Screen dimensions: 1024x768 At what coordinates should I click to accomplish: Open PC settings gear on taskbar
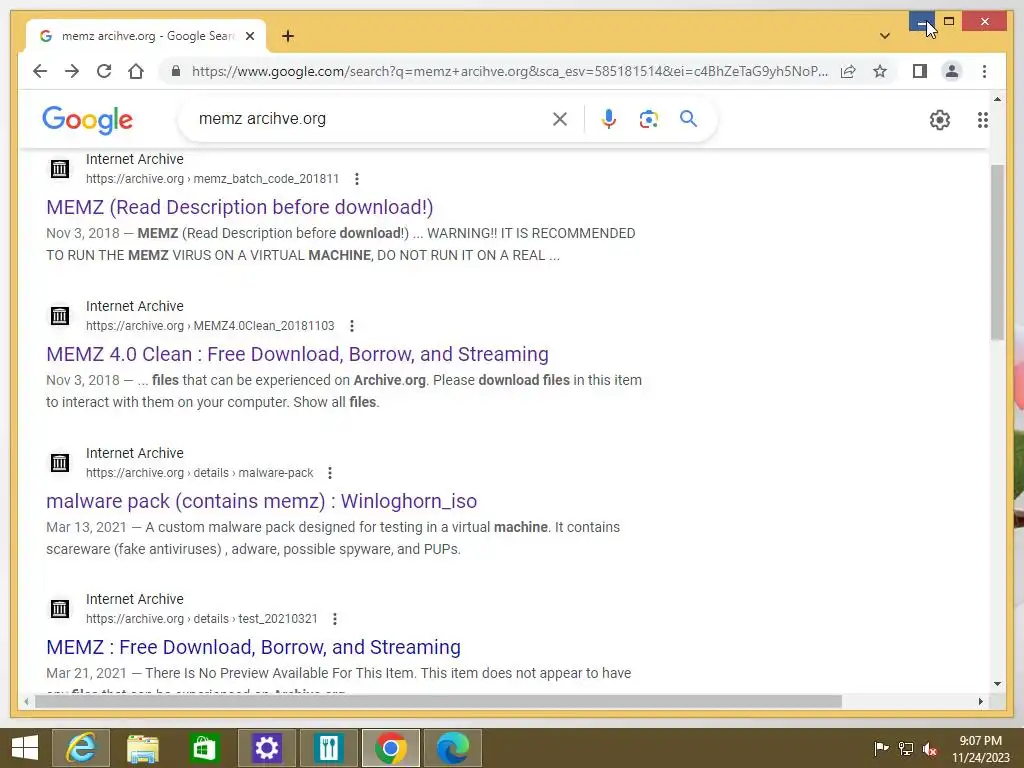[266, 748]
